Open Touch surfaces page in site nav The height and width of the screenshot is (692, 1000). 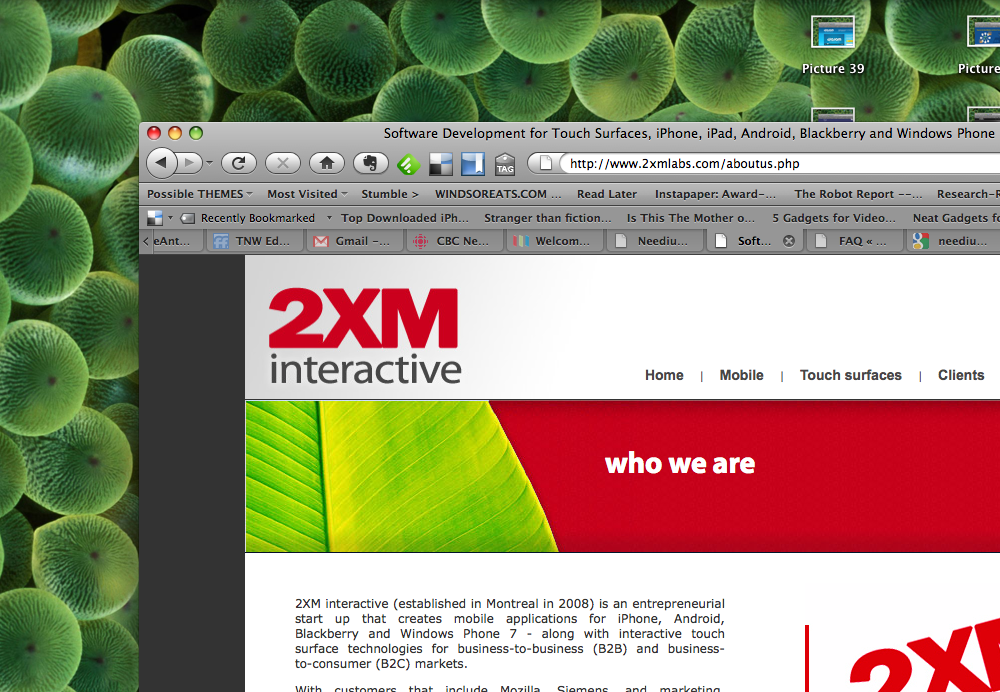click(x=850, y=375)
